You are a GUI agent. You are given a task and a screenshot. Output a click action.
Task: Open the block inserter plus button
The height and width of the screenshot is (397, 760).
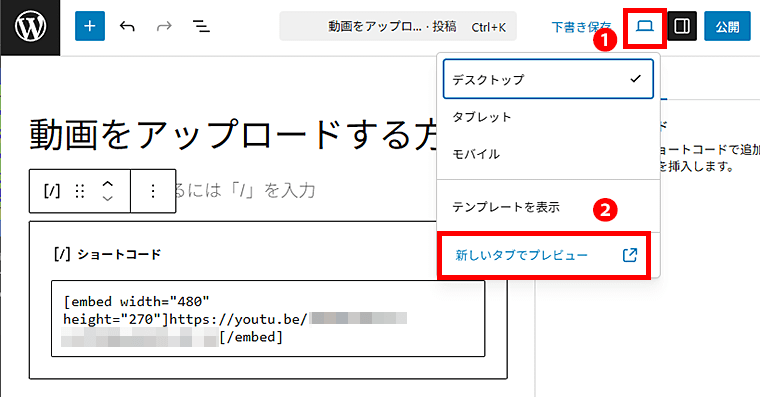pyautogui.click(x=90, y=26)
